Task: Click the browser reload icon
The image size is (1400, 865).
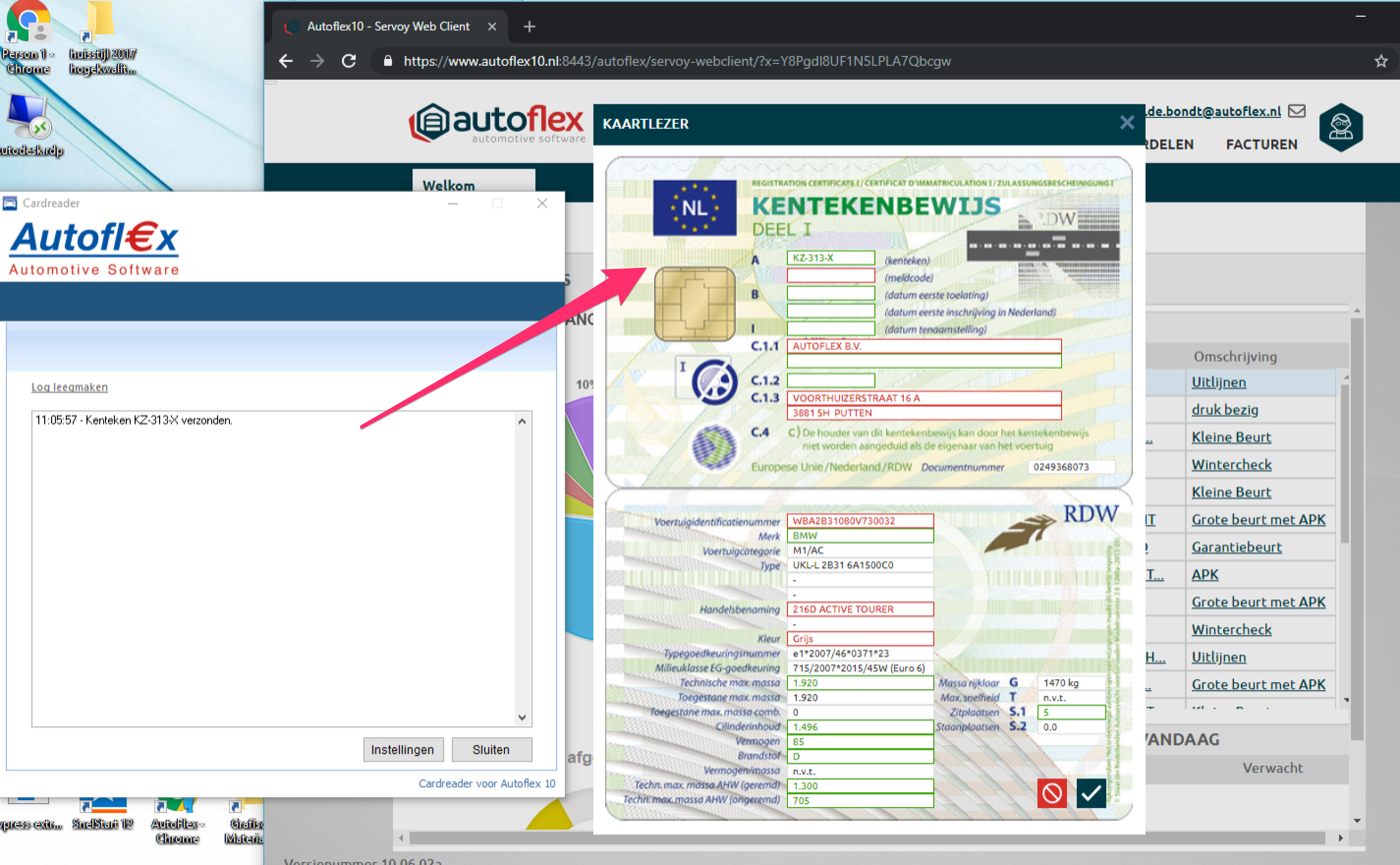Action: tap(349, 61)
